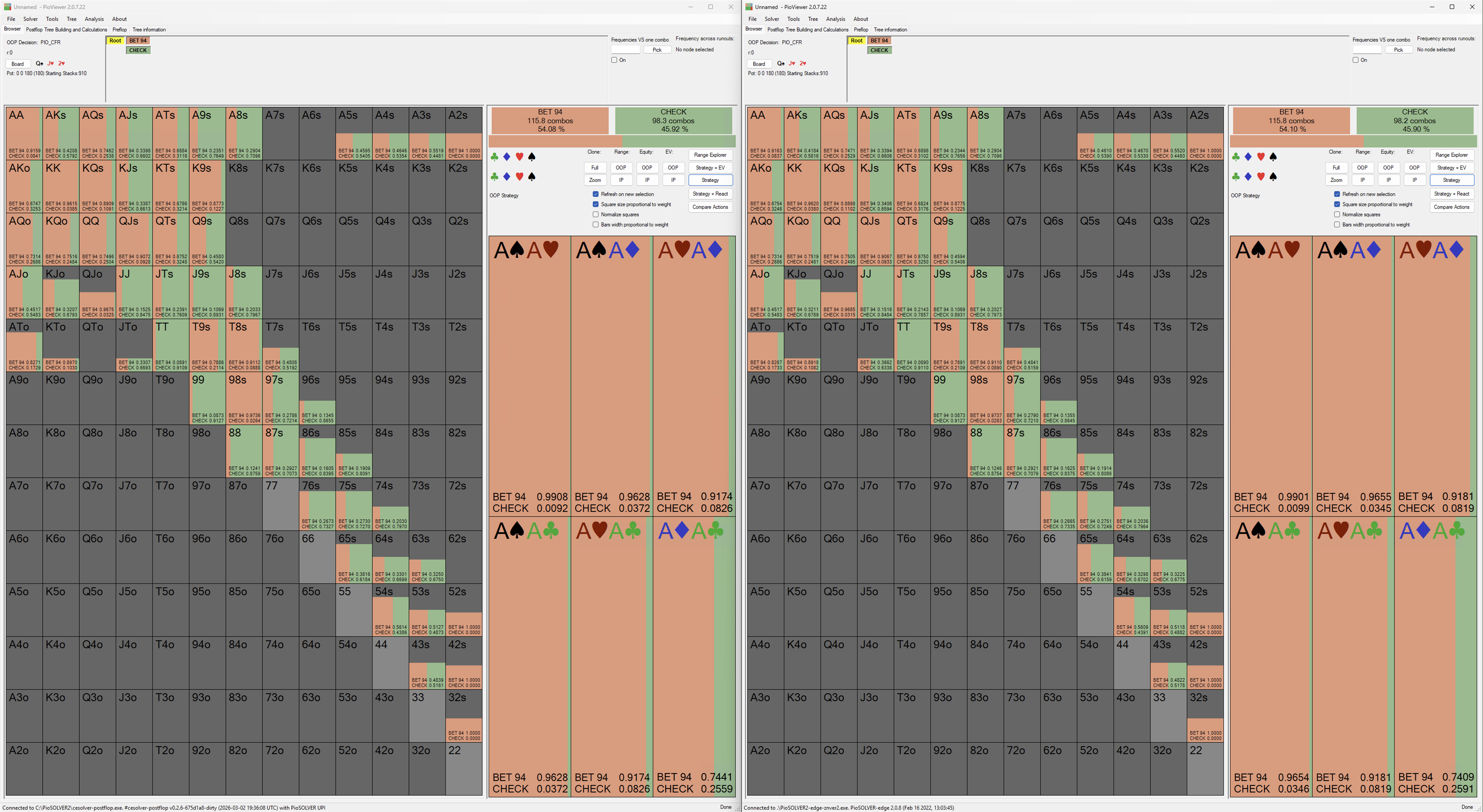Click Compare Actions button in right window
This screenshot has height=812, width=1483.
[x=1451, y=207]
